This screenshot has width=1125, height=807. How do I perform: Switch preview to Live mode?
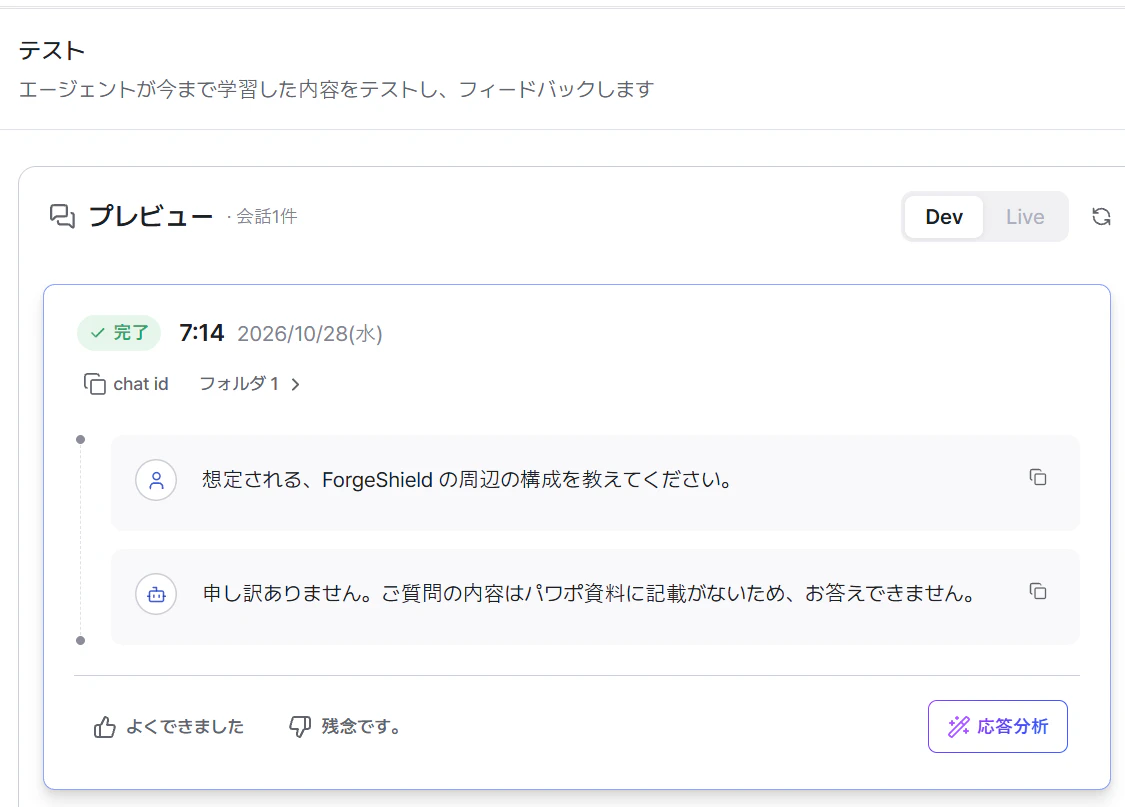coord(1025,217)
